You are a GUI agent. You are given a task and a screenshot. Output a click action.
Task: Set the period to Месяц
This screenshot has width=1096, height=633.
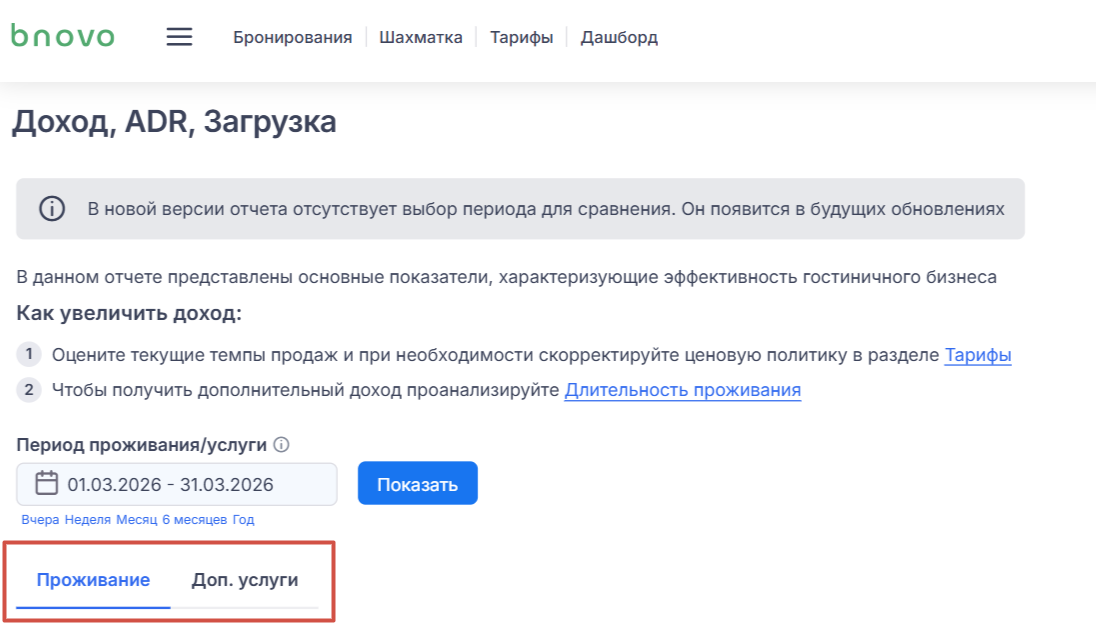(136, 520)
